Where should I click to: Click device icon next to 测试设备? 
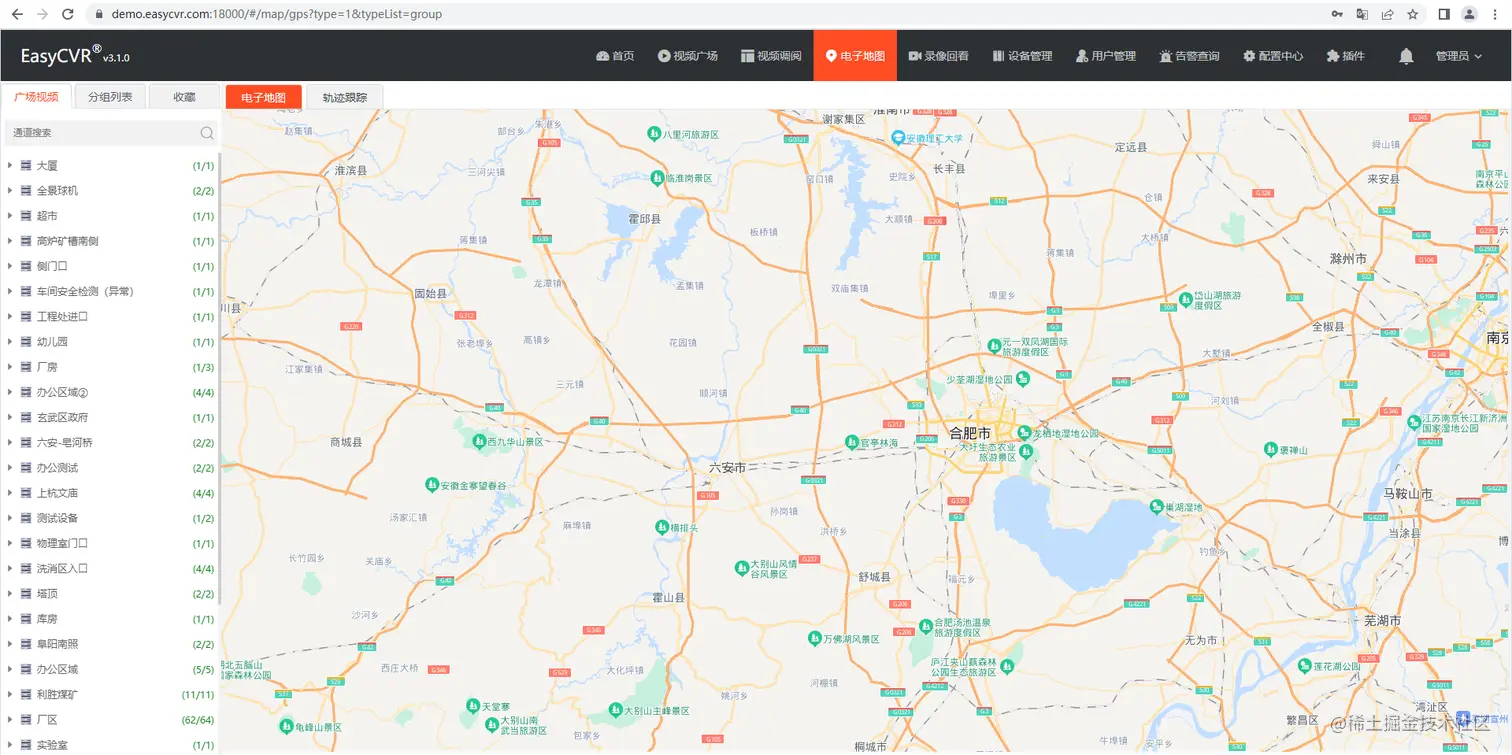pos(26,518)
